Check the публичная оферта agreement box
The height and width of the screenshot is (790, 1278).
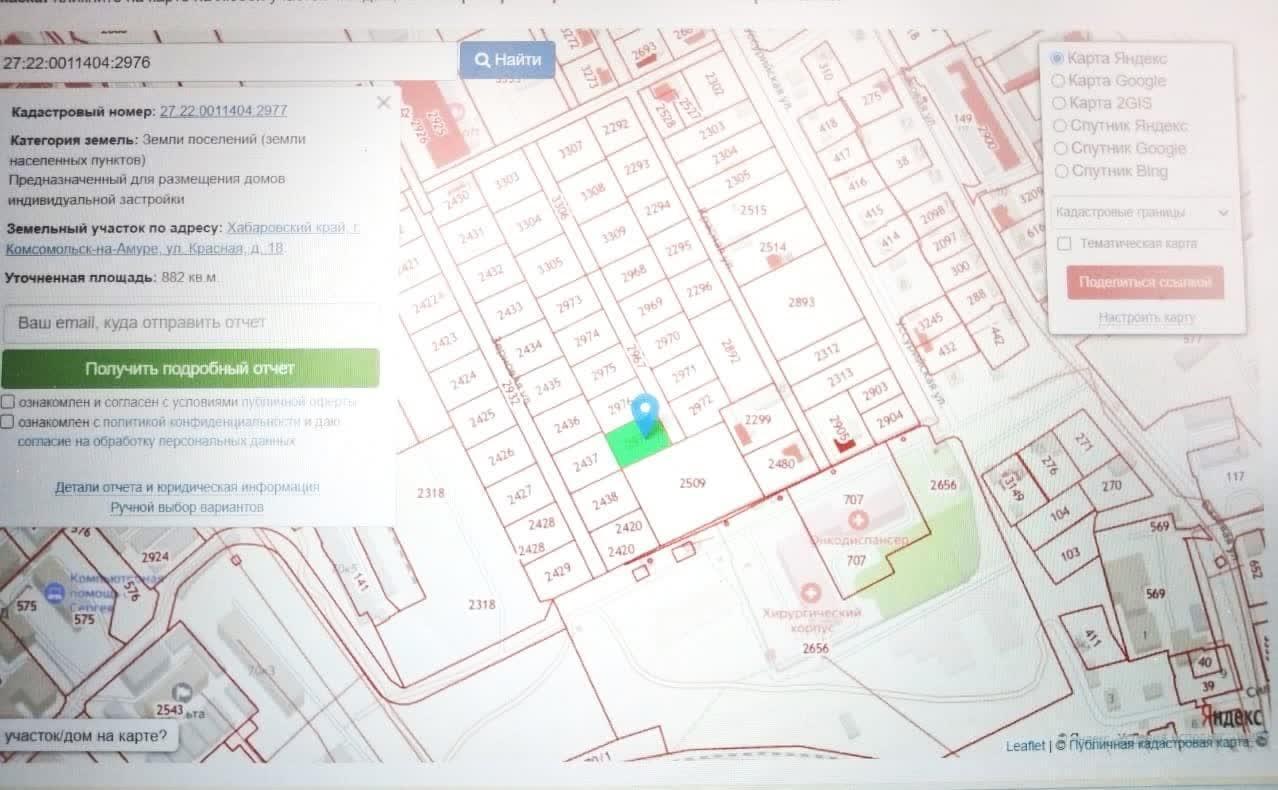point(8,402)
